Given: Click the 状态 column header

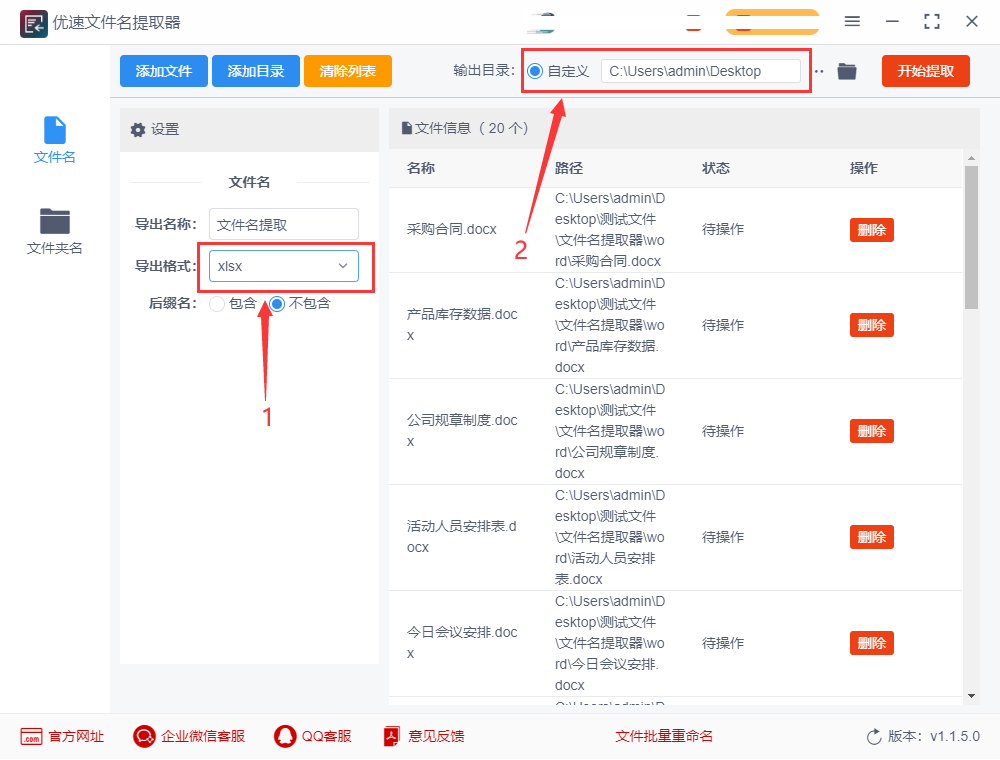Looking at the screenshot, I should coord(716,168).
